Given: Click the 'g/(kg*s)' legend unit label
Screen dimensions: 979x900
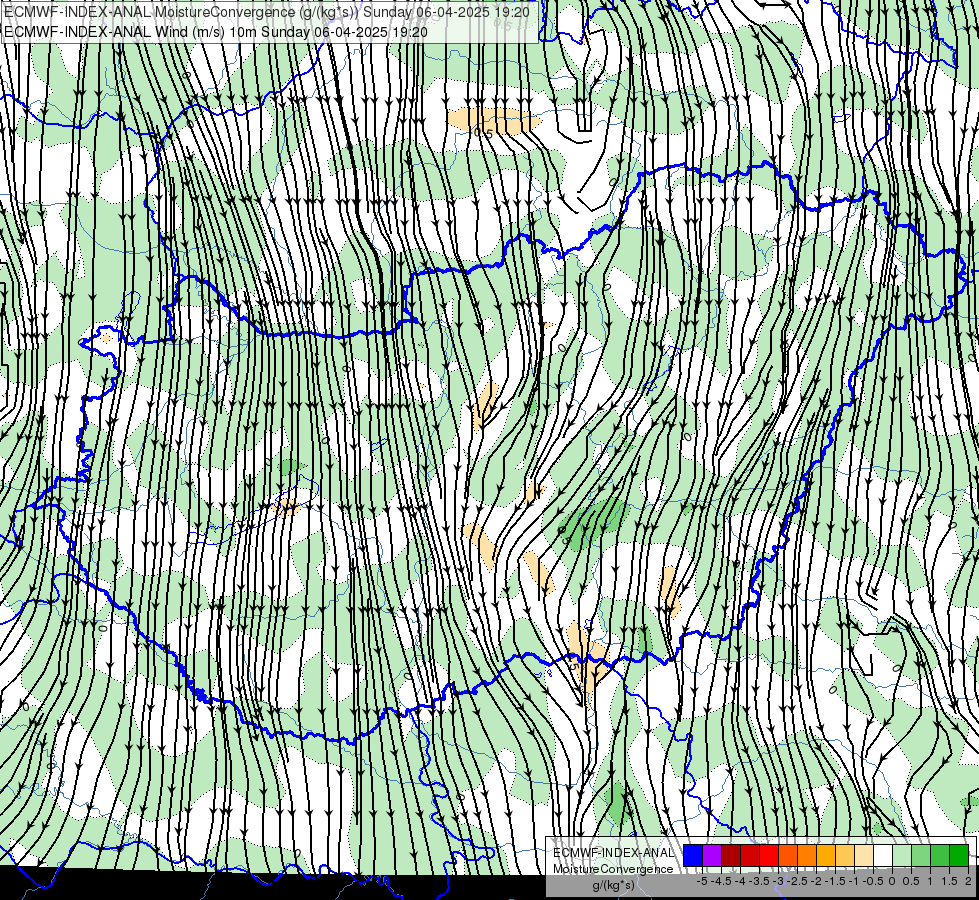Looking at the screenshot, I should click(613, 885).
